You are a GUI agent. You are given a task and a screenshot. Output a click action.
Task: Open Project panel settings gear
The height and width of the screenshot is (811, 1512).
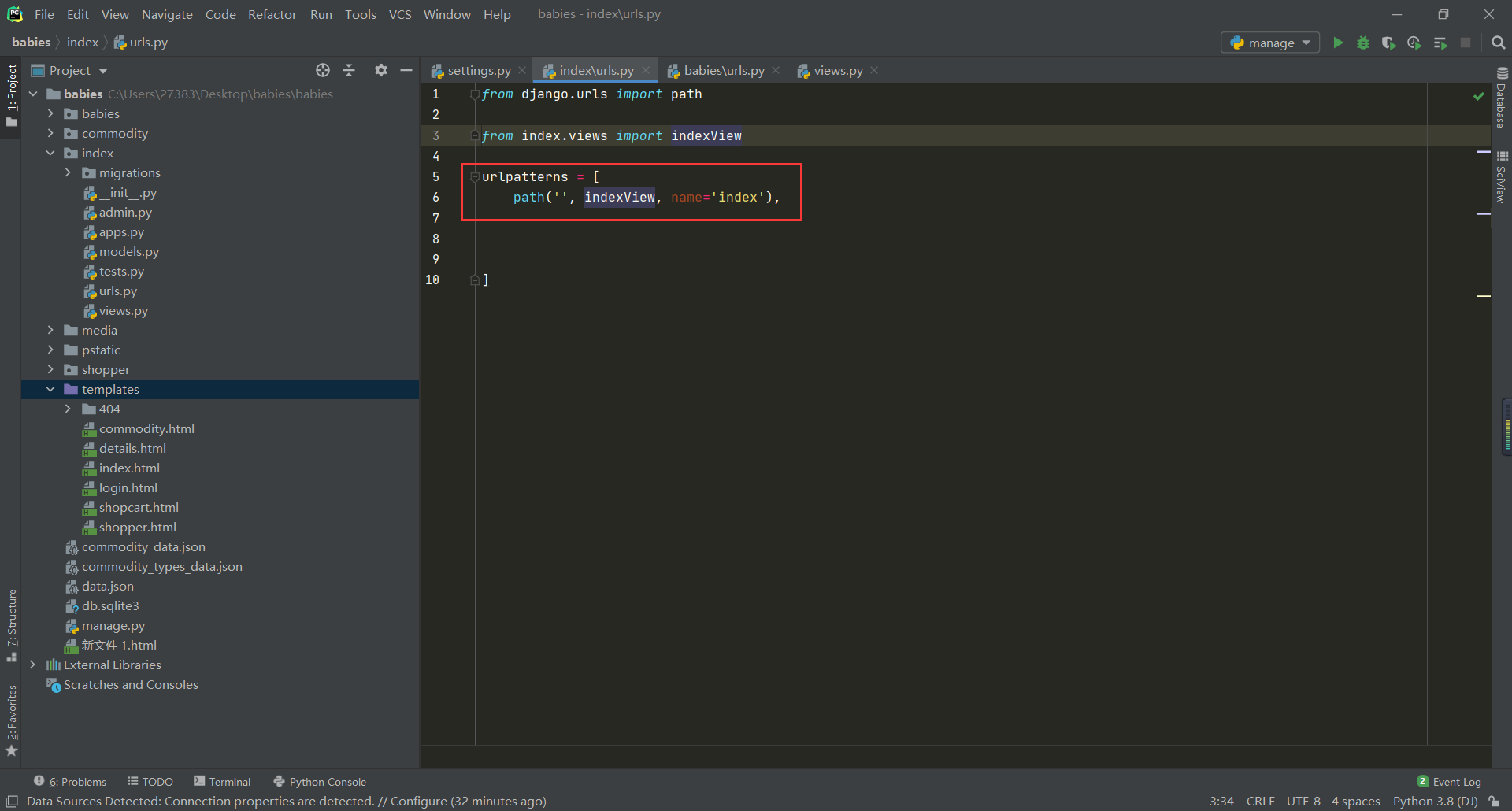[381, 70]
